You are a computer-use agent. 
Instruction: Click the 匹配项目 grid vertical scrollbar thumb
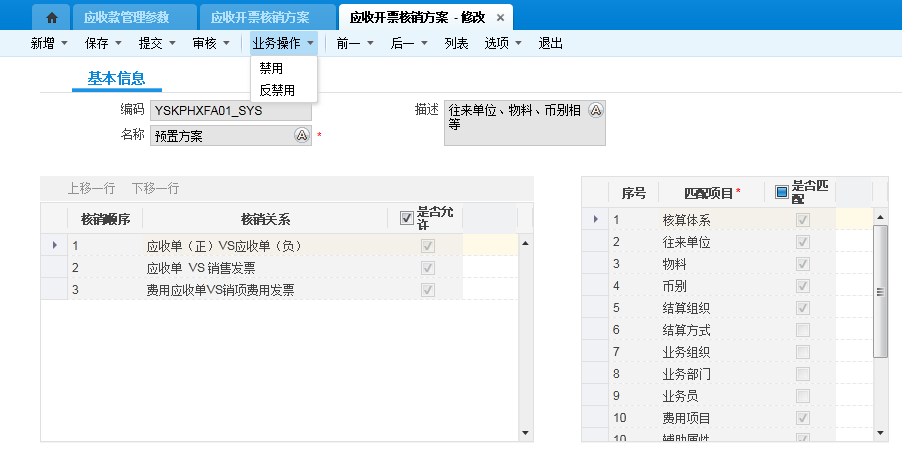coord(880,290)
